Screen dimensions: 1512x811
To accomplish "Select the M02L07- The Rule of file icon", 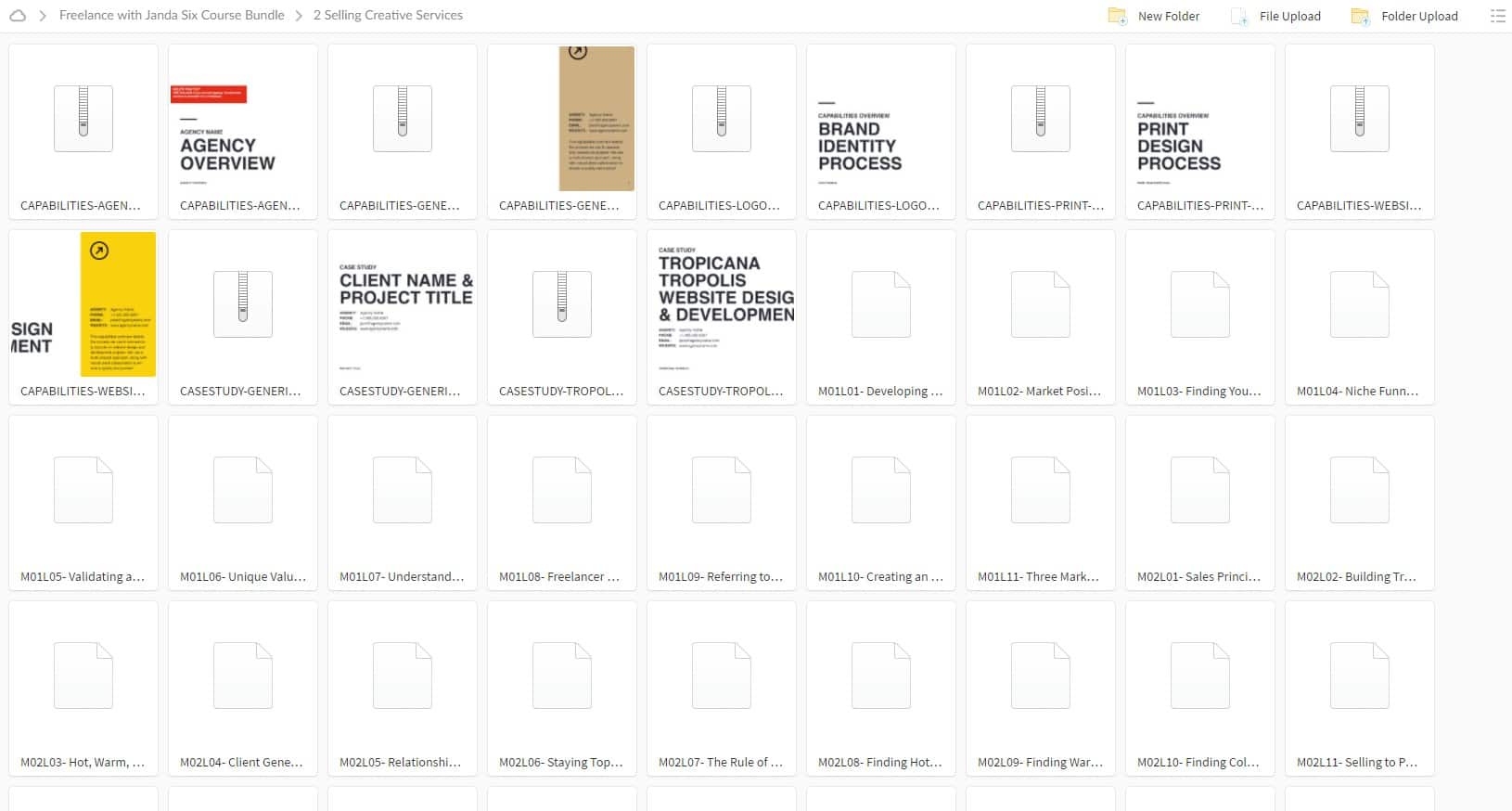I will [x=722, y=676].
